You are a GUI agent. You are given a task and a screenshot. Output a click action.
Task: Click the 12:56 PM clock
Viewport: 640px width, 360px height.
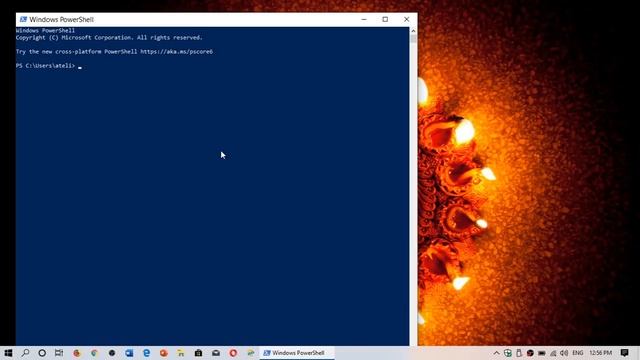[x=600, y=353]
